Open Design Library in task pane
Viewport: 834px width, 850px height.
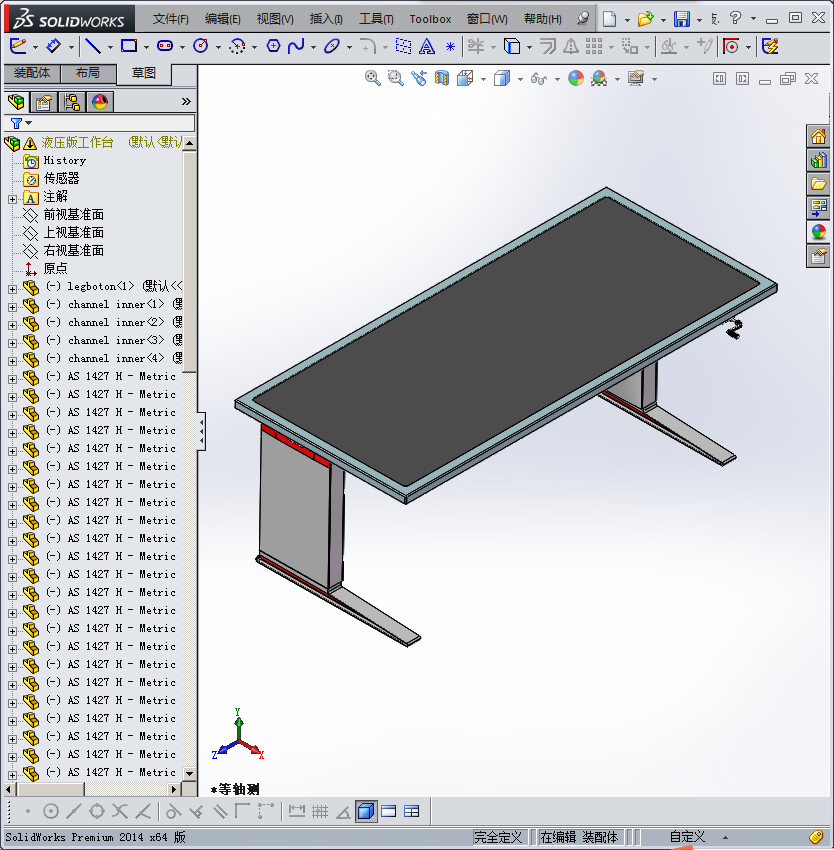click(818, 160)
